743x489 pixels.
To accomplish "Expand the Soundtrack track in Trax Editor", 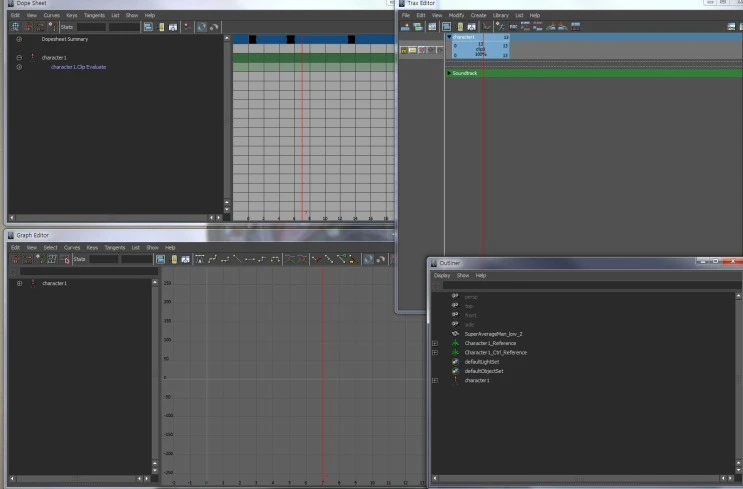I will [x=449, y=73].
